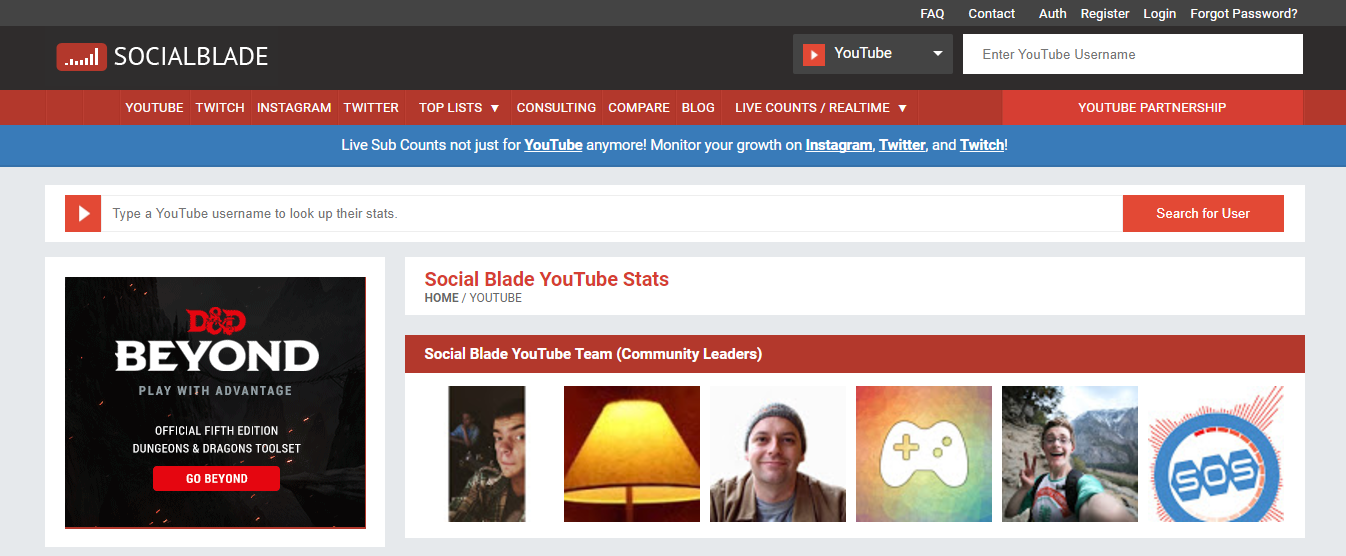
Task: Click the YOUTUBE PARTNERSHIP button
Action: click(1152, 107)
